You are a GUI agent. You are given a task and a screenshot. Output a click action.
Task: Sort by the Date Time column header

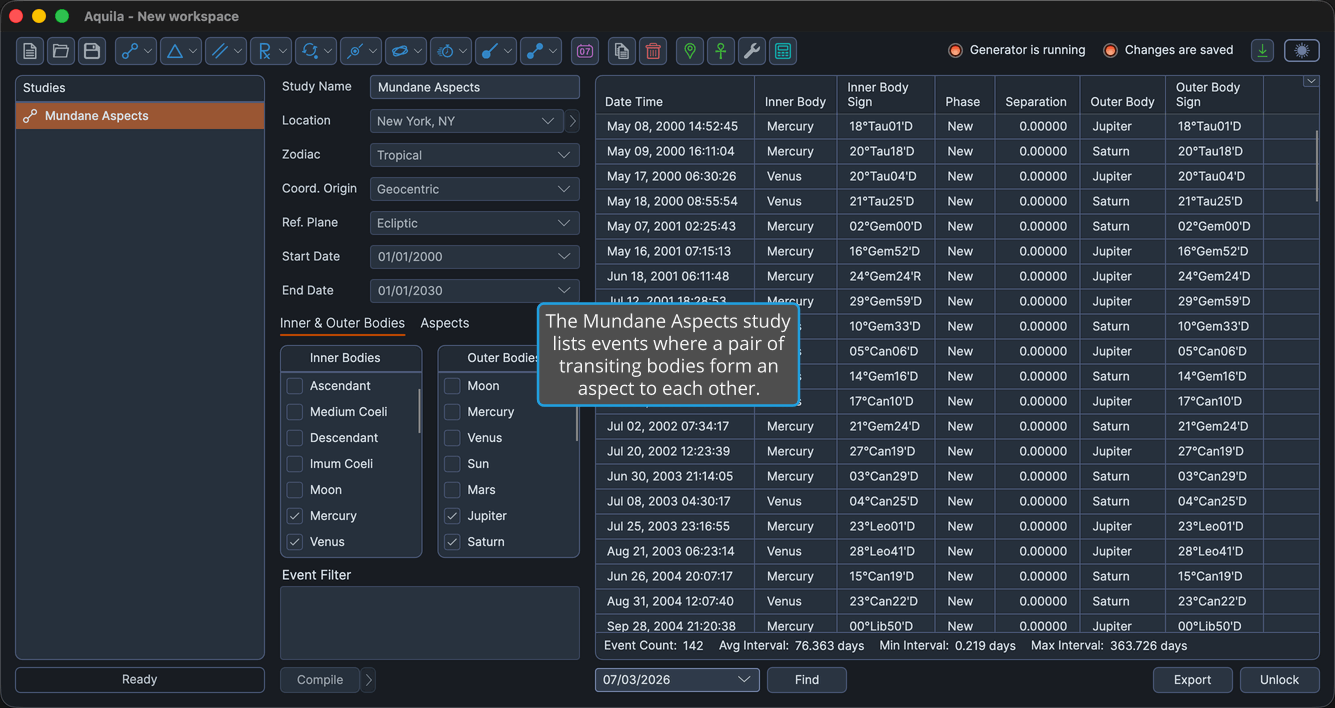coord(675,95)
